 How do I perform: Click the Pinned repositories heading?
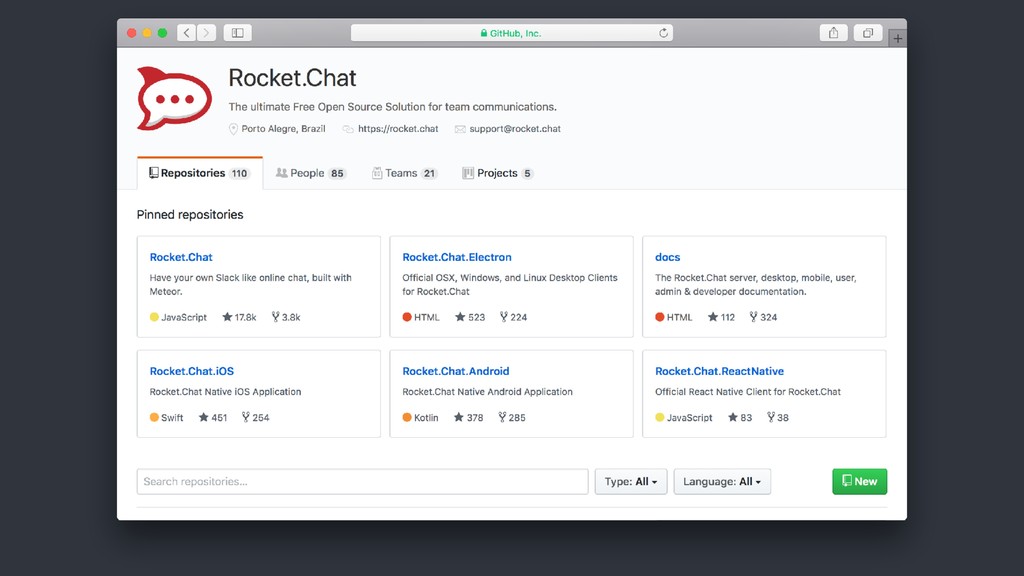coord(190,215)
